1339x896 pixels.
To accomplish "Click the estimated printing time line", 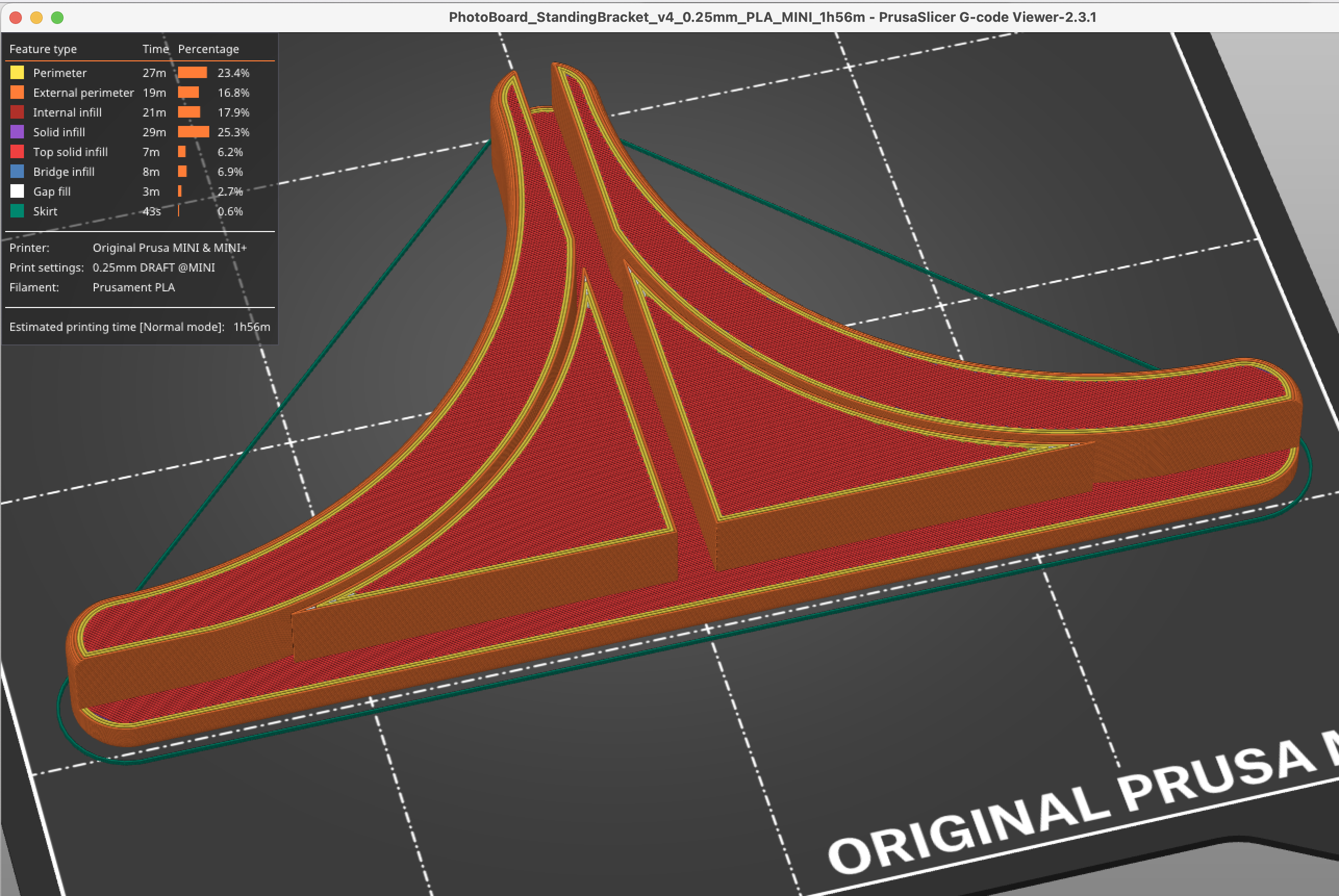I will (139, 327).
